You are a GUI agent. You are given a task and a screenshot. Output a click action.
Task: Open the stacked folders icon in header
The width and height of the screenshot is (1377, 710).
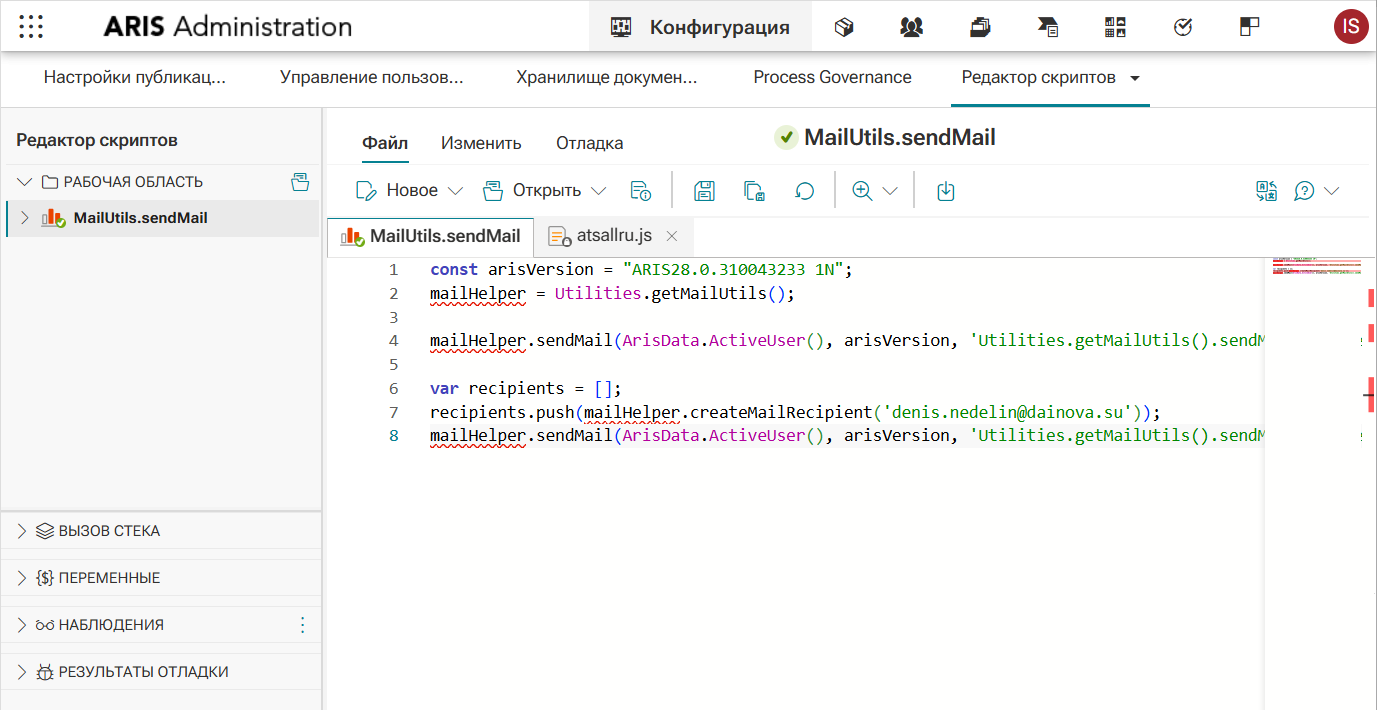[x=980, y=27]
